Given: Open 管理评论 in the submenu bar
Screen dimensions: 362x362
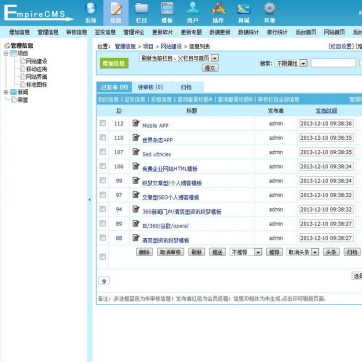Looking at the screenshot, I should point(134,32).
